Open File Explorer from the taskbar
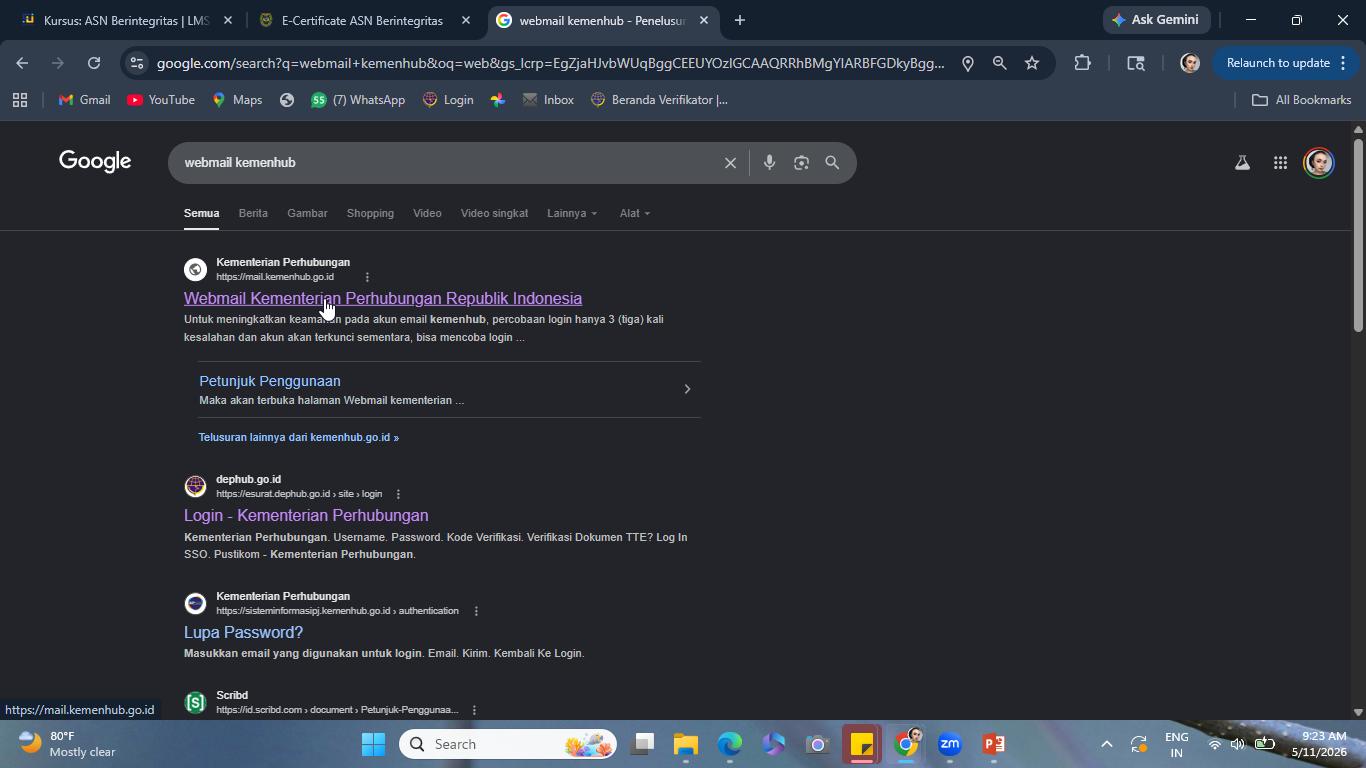 [685, 744]
